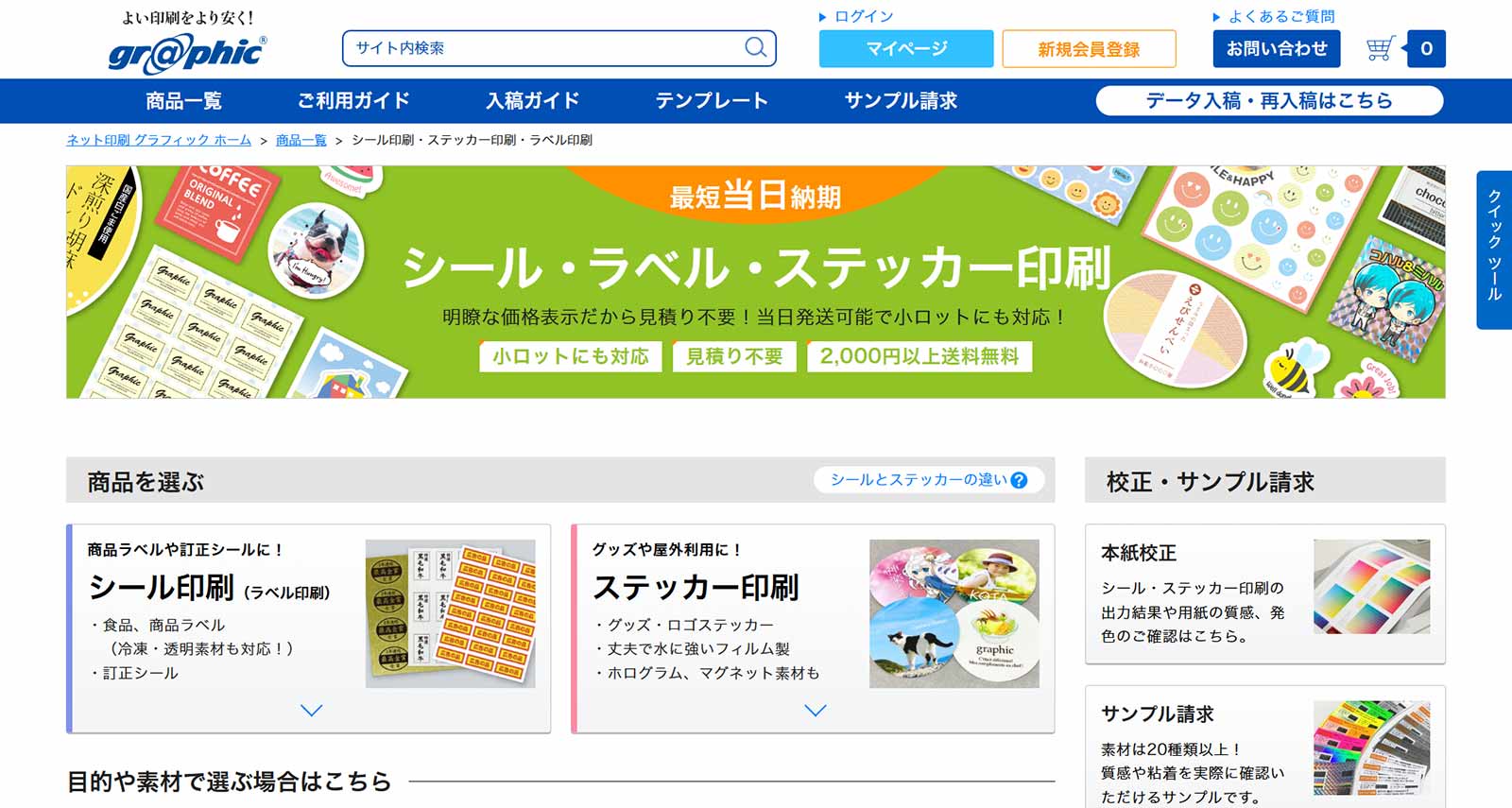The height and width of the screenshot is (808, 1512).
Task: Click the 丈夫で水に強いフィルム製 bullet text
Action: click(698, 648)
